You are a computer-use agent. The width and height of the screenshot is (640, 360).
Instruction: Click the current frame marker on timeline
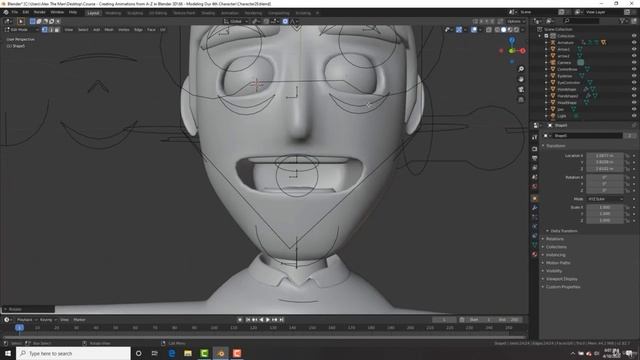19,327
